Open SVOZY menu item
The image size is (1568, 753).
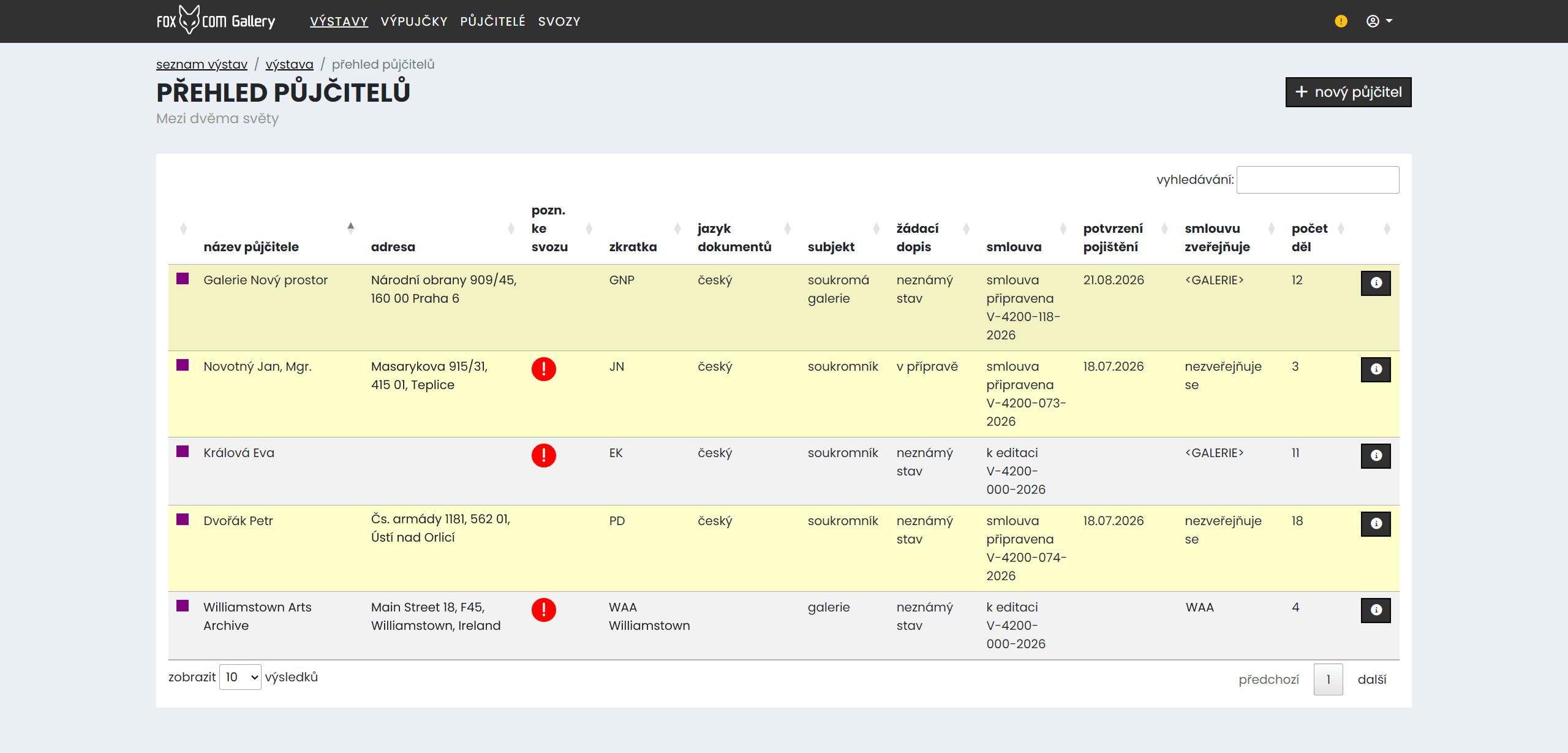(559, 21)
